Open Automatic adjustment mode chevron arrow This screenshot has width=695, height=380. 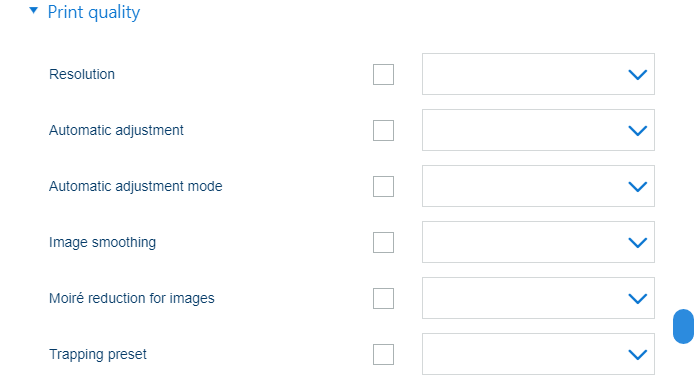[637, 187]
